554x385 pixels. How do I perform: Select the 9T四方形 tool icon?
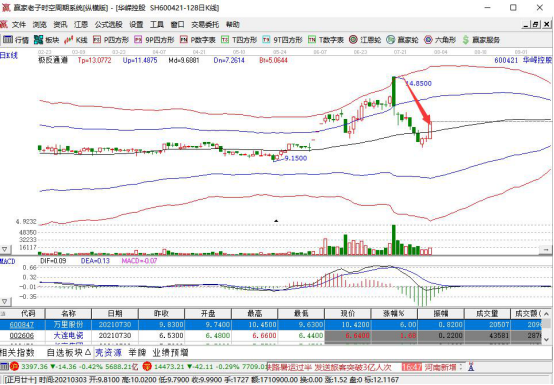[x=266, y=40]
